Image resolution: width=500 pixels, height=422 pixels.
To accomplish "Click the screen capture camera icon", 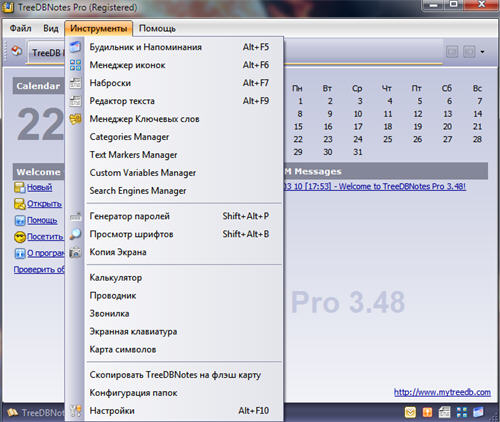I will [x=75, y=252].
